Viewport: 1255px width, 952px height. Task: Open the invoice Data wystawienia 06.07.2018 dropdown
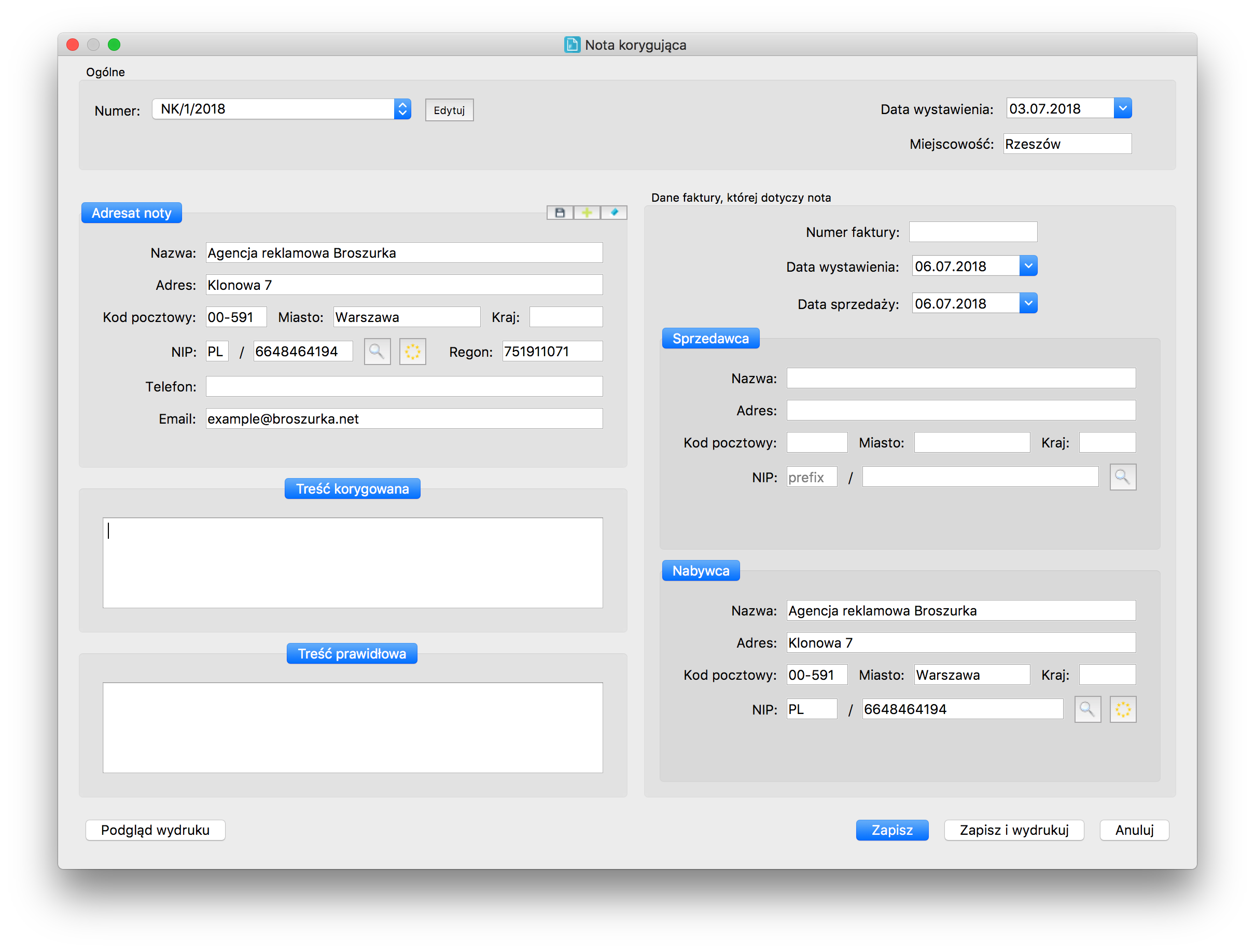[x=1028, y=266]
